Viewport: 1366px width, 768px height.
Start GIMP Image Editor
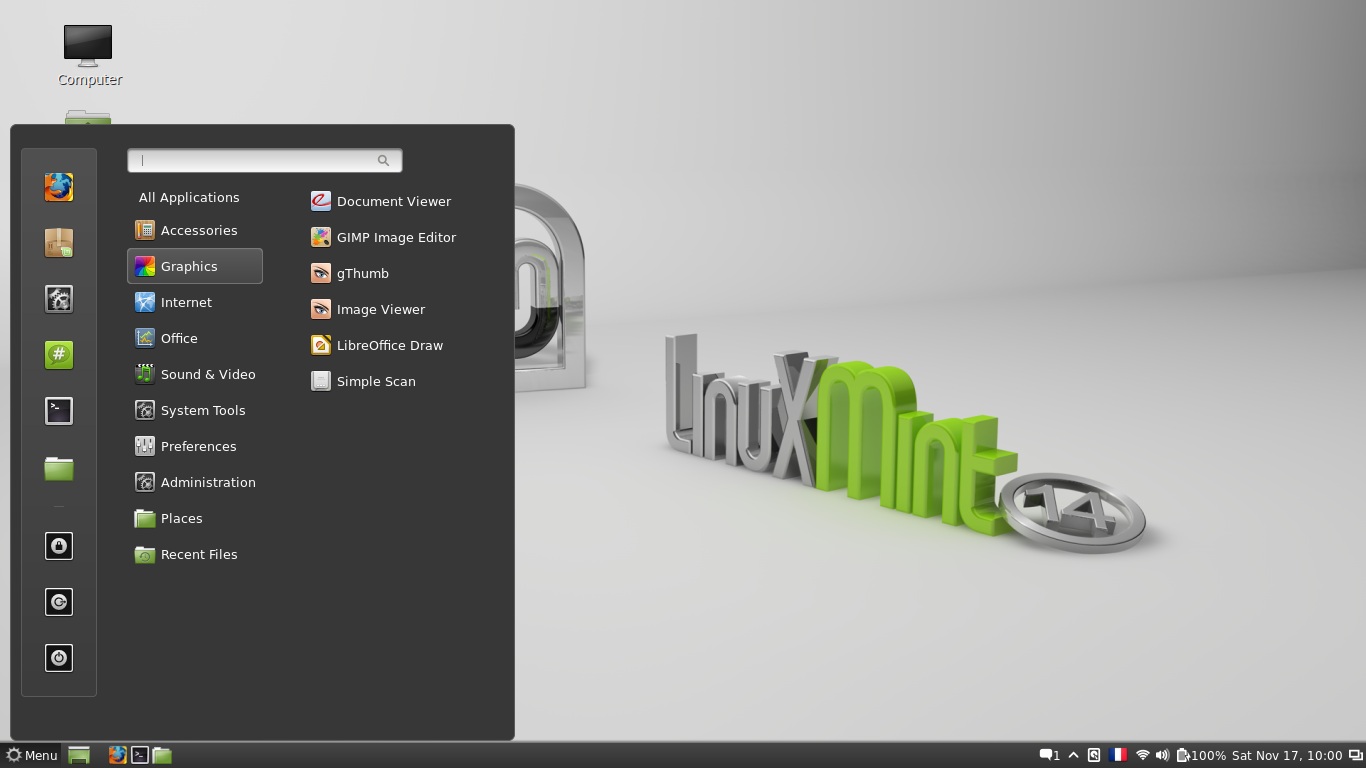click(x=383, y=237)
